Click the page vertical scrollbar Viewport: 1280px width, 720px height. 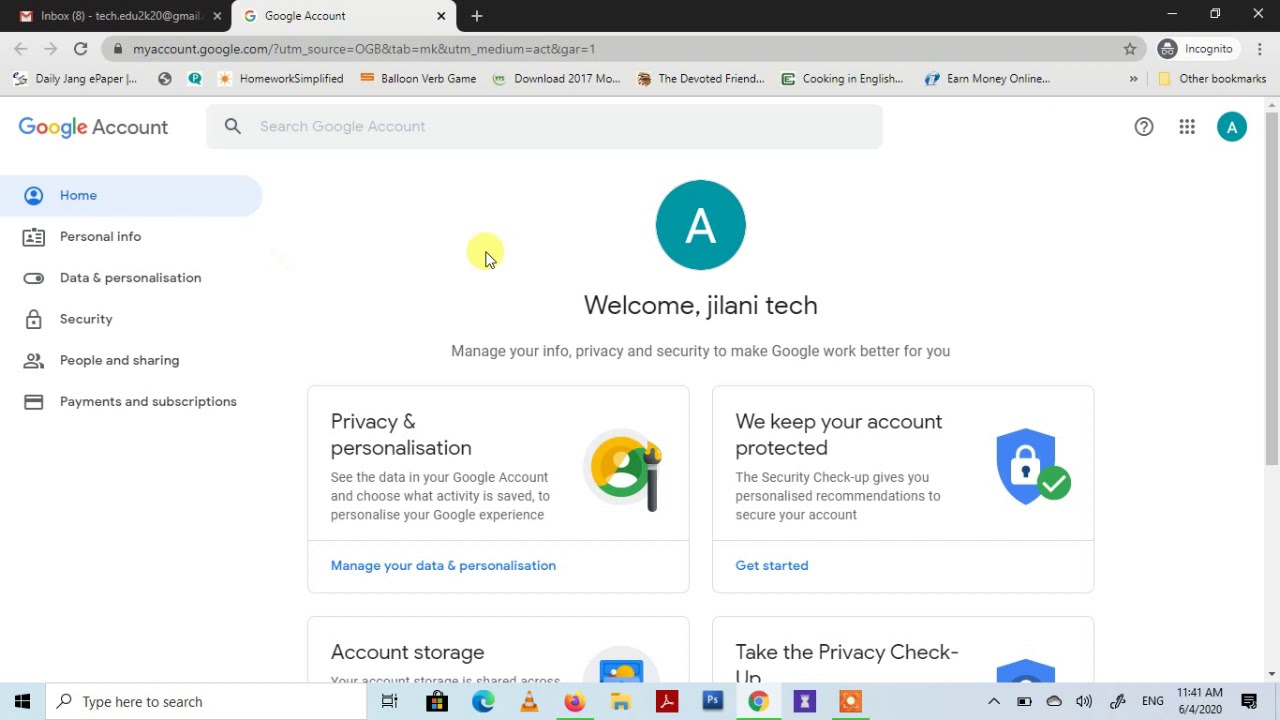(1272, 288)
